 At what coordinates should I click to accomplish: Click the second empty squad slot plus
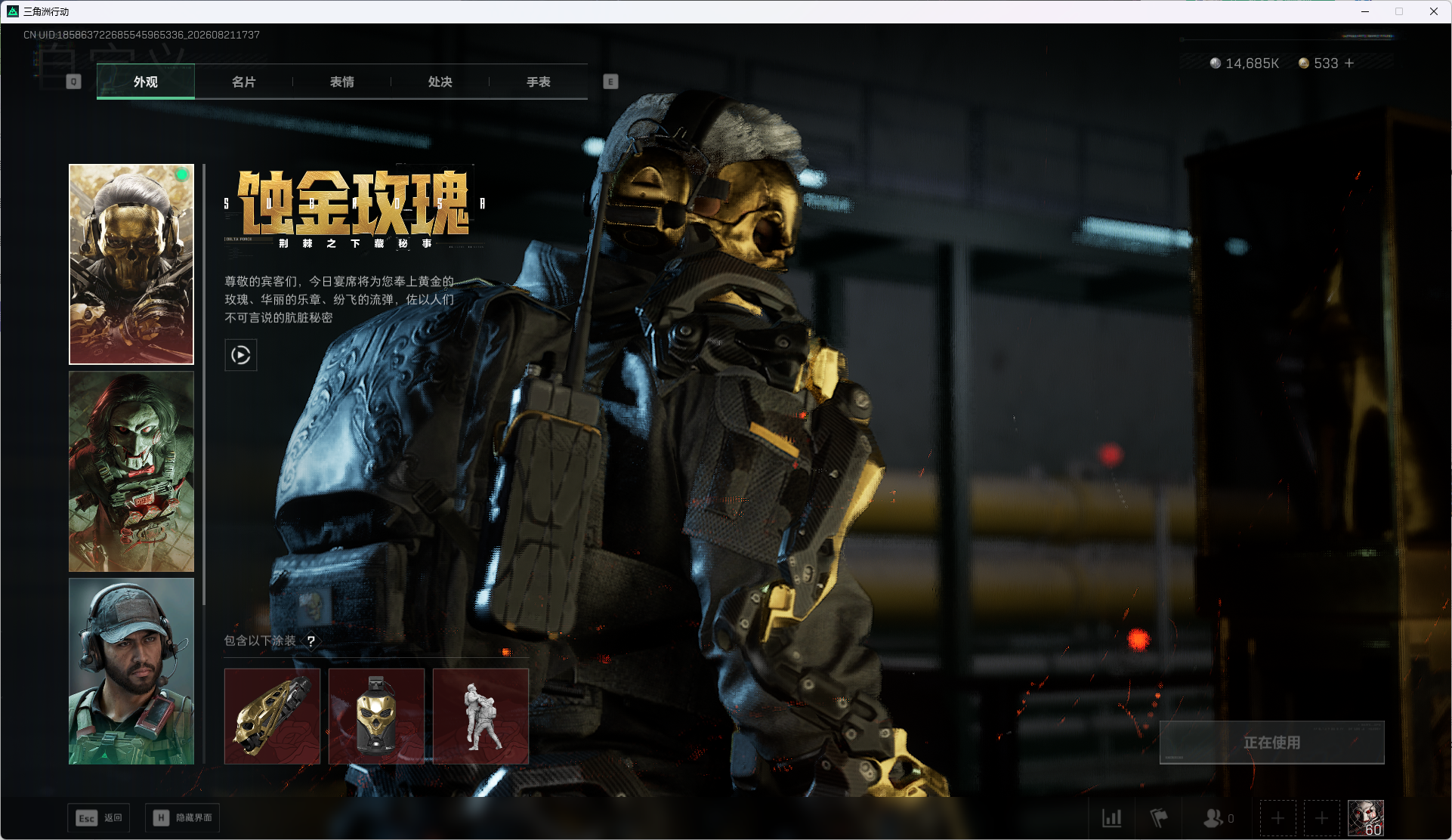pos(1322,818)
